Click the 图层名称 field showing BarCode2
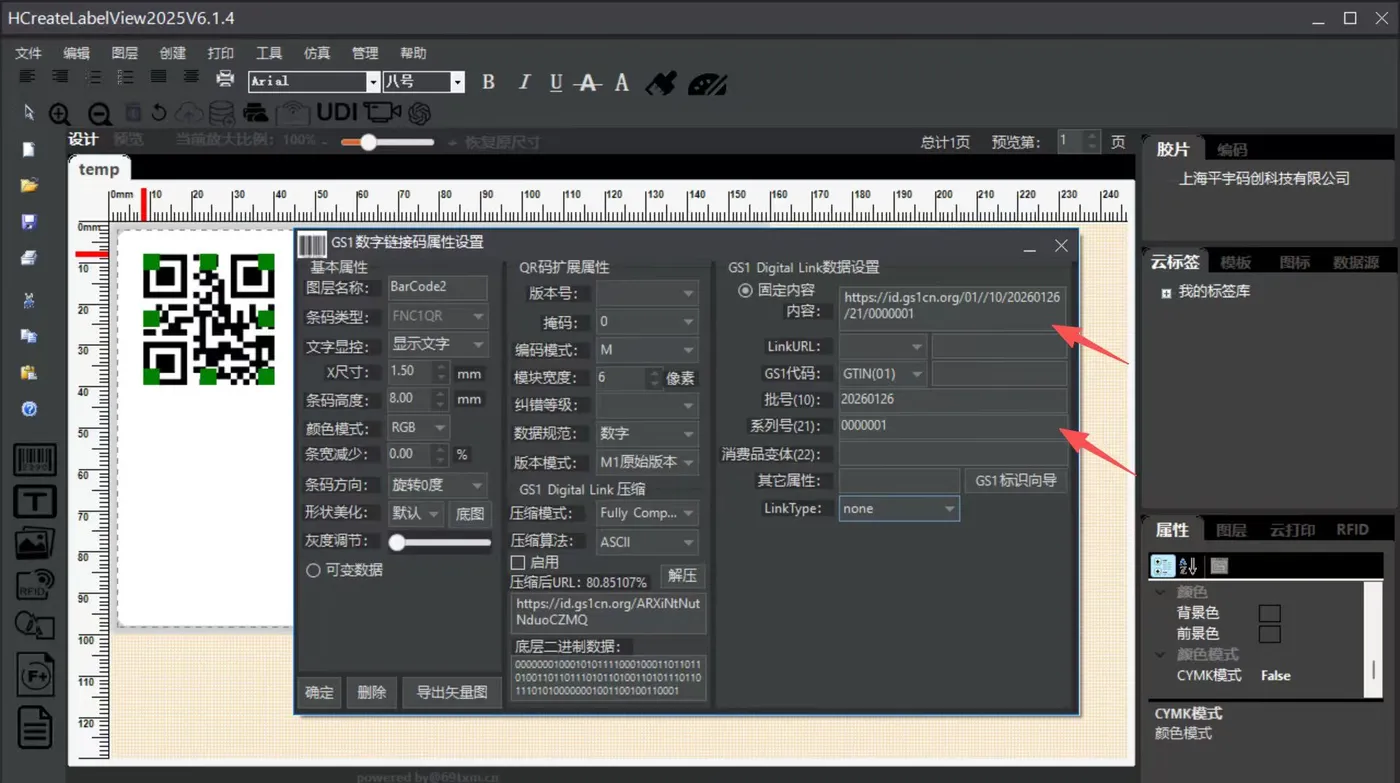This screenshot has width=1400, height=783. tap(438, 288)
